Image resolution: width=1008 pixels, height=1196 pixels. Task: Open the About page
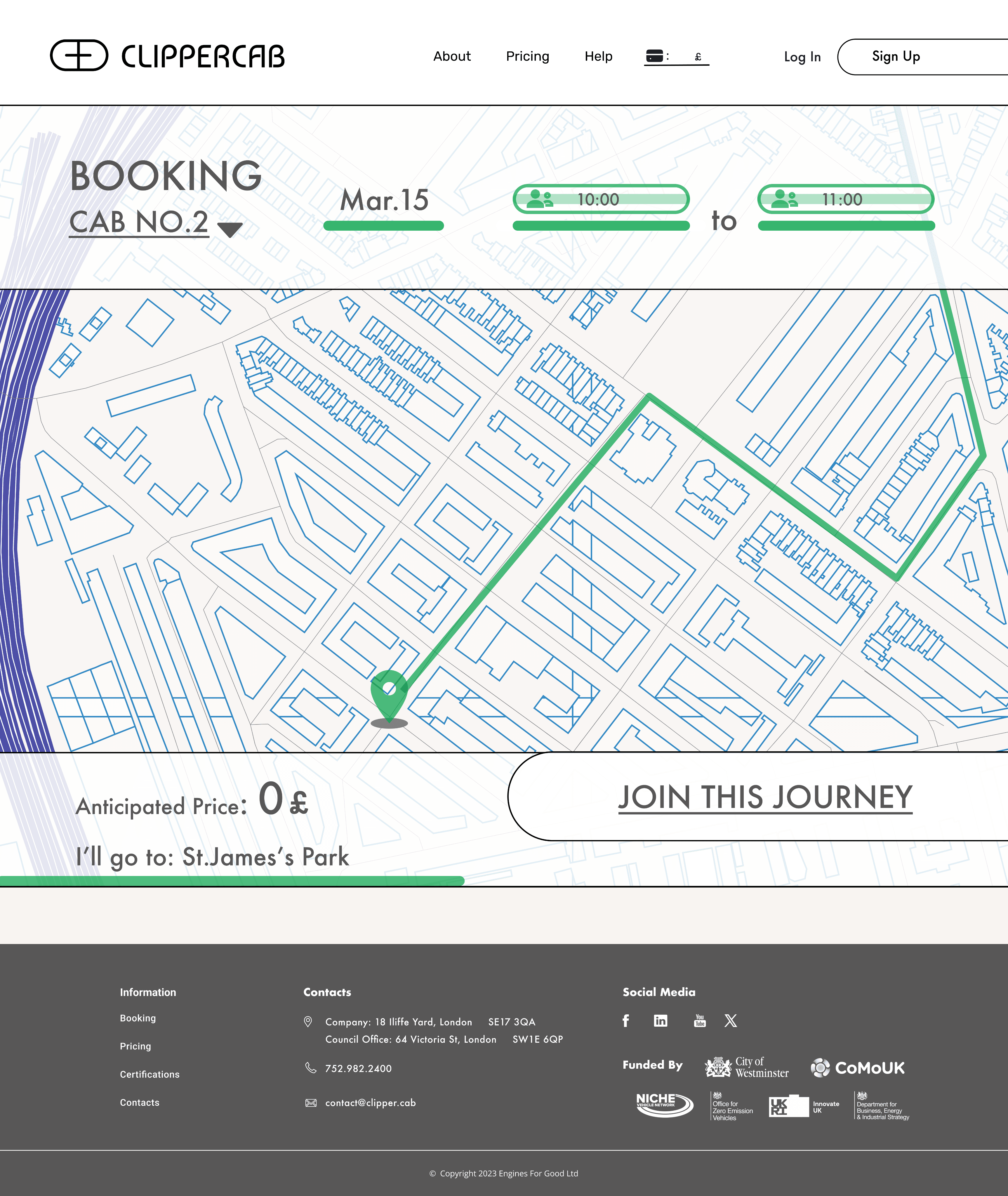(x=452, y=56)
